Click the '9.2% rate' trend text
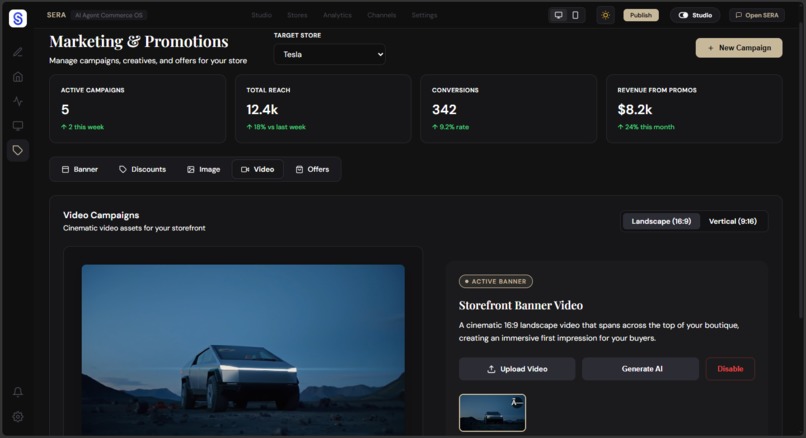 tap(450, 127)
